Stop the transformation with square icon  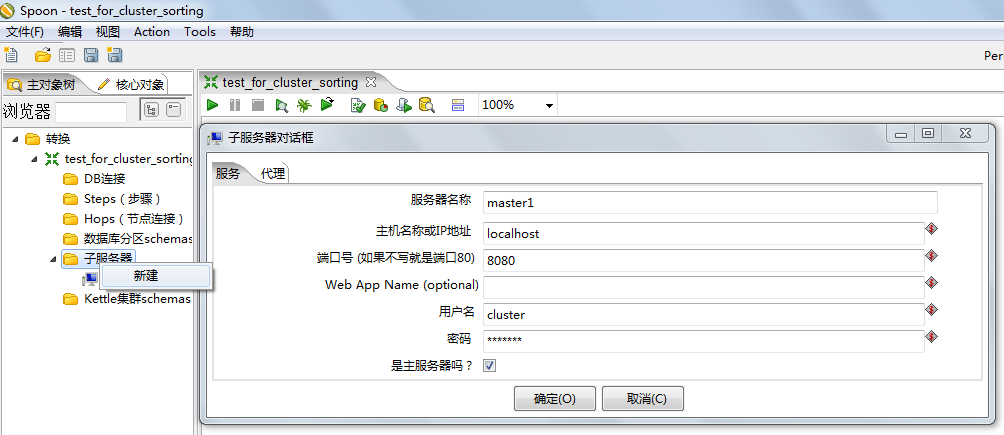257,105
